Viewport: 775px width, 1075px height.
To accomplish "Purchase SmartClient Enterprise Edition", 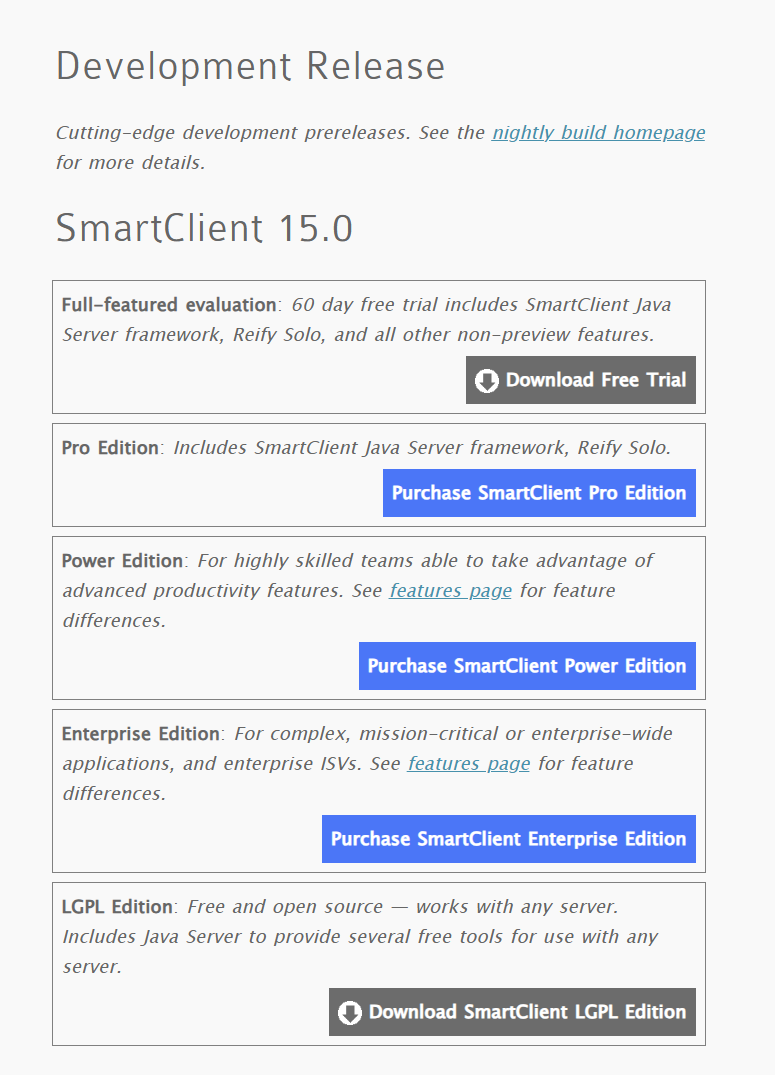I will [x=508, y=839].
